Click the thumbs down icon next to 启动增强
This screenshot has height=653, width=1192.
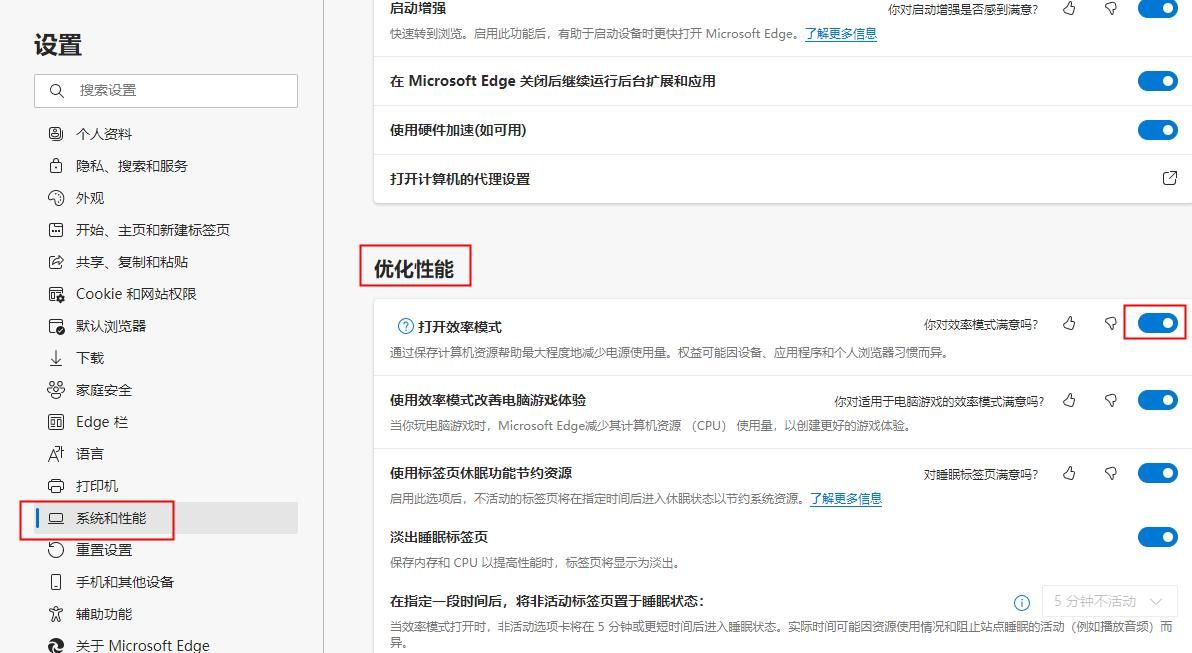tap(1110, 9)
